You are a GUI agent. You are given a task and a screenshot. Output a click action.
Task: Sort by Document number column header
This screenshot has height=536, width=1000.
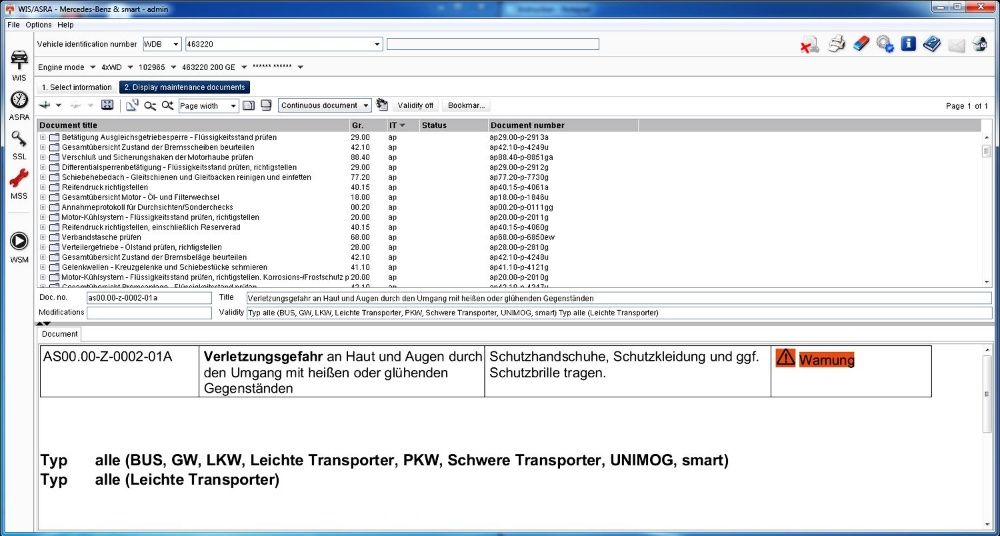coord(564,126)
